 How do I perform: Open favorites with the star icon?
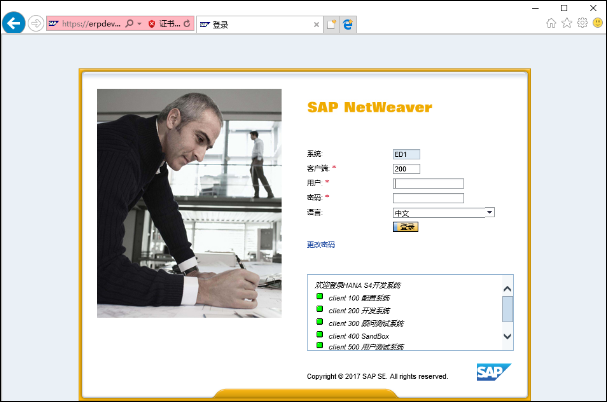coord(567,23)
